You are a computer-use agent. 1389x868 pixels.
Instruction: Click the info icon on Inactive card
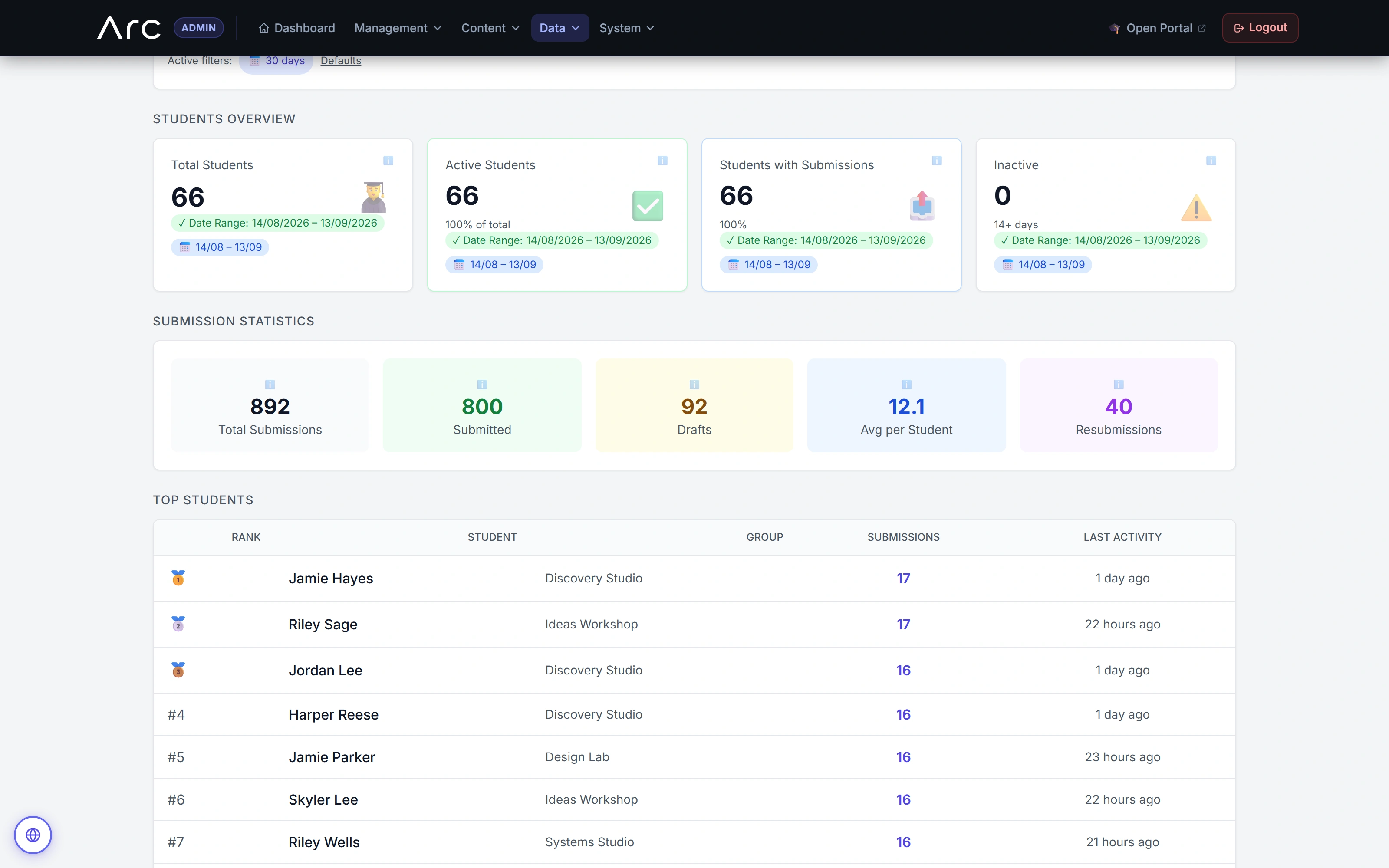(1211, 161)
